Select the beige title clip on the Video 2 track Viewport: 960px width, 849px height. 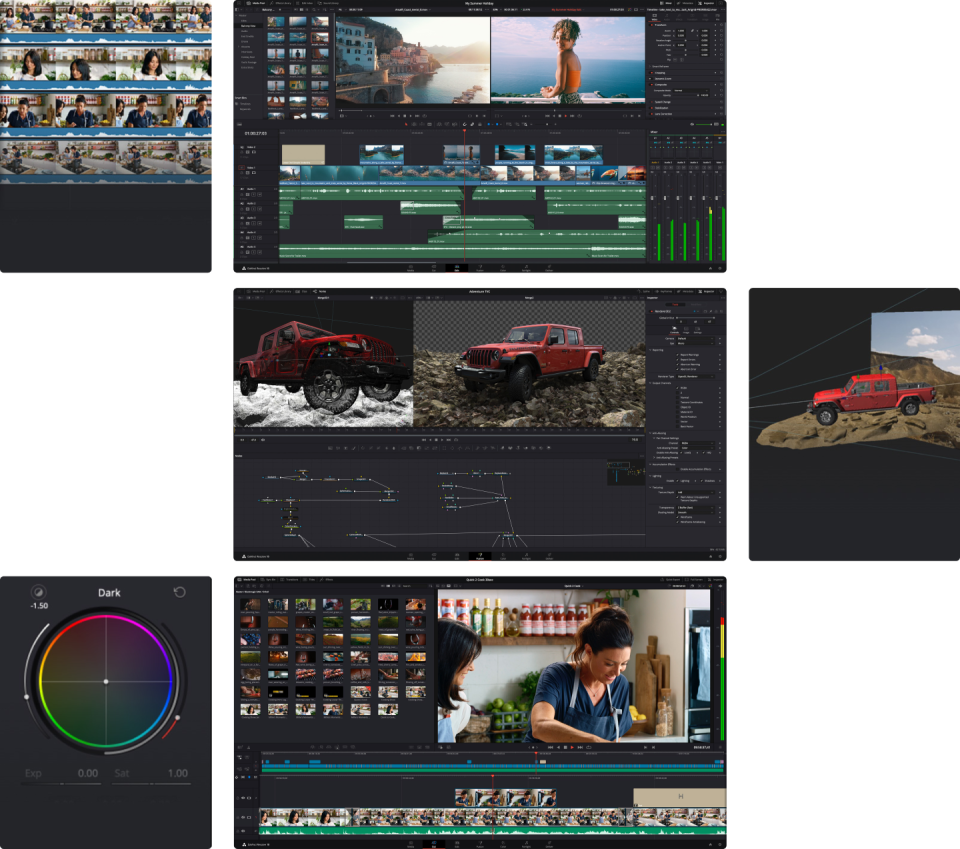303,154
